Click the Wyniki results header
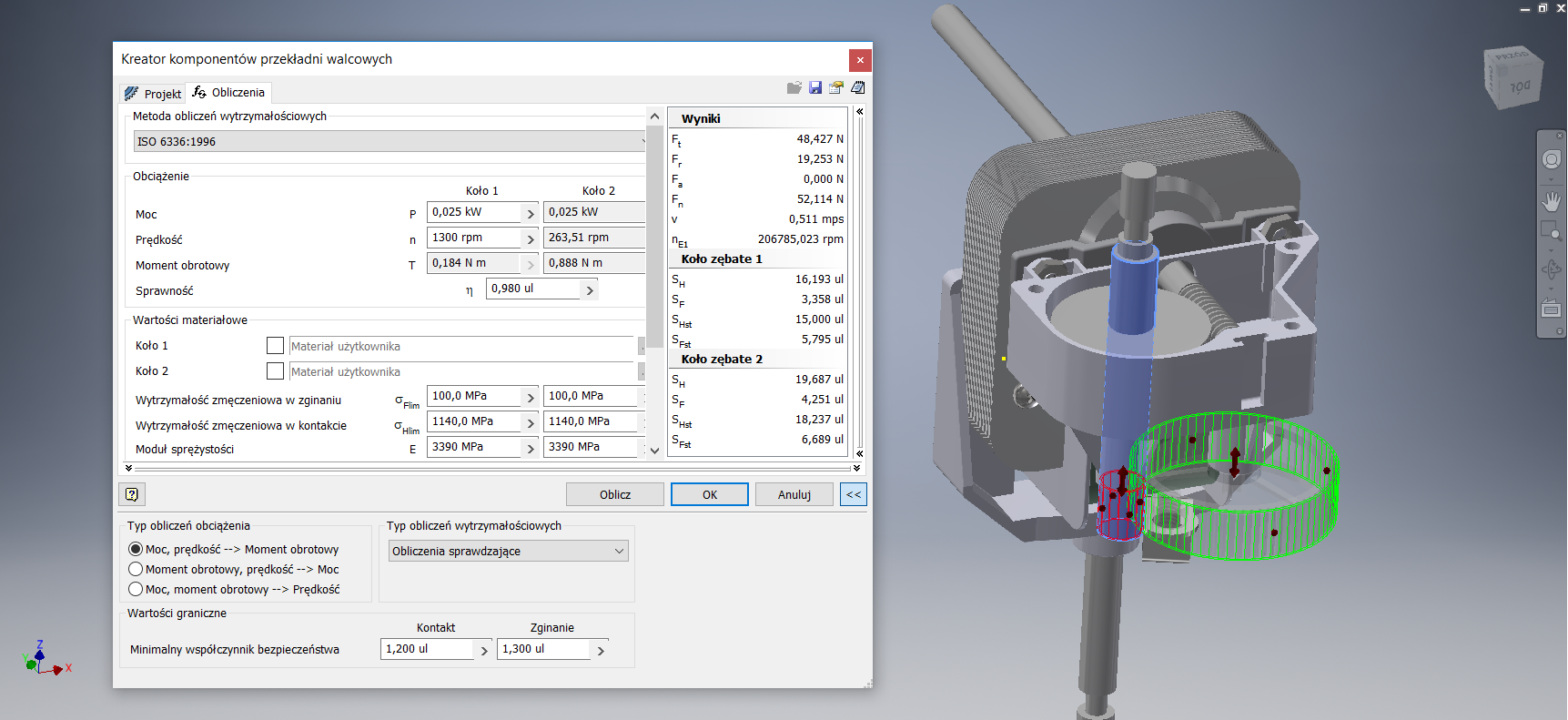1568x720 pixels. click(x=701, y=118)
